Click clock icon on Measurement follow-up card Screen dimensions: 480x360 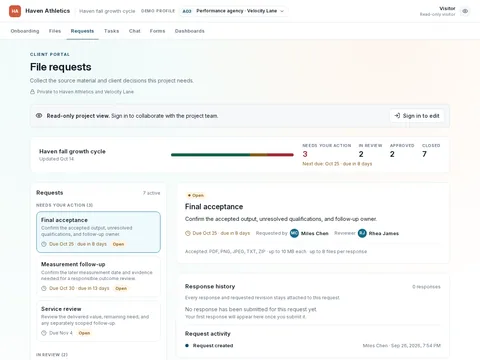tap(44, 288)
